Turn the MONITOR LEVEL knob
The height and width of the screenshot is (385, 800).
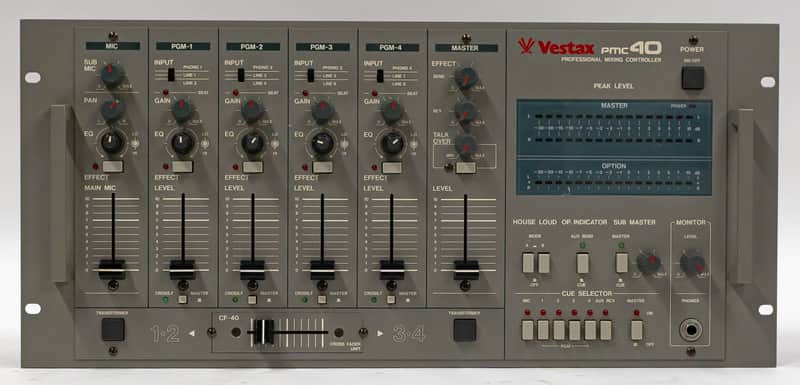point(692,263)
